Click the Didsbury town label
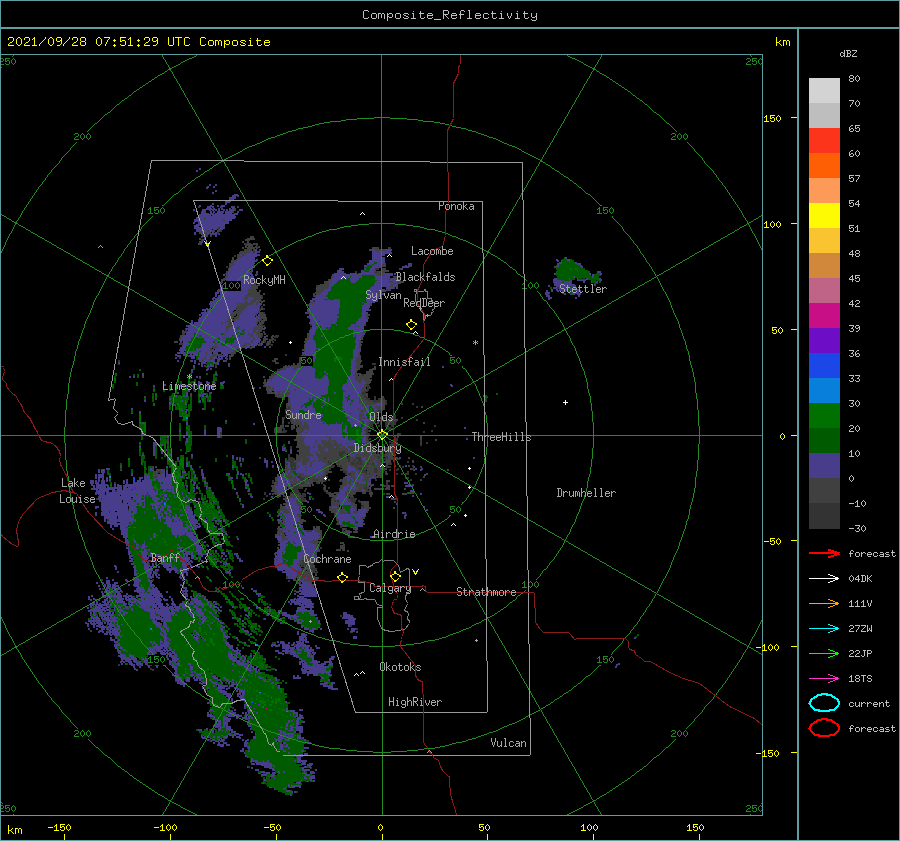900x841 pixels. pyautogui.click(x=377, y=448)
